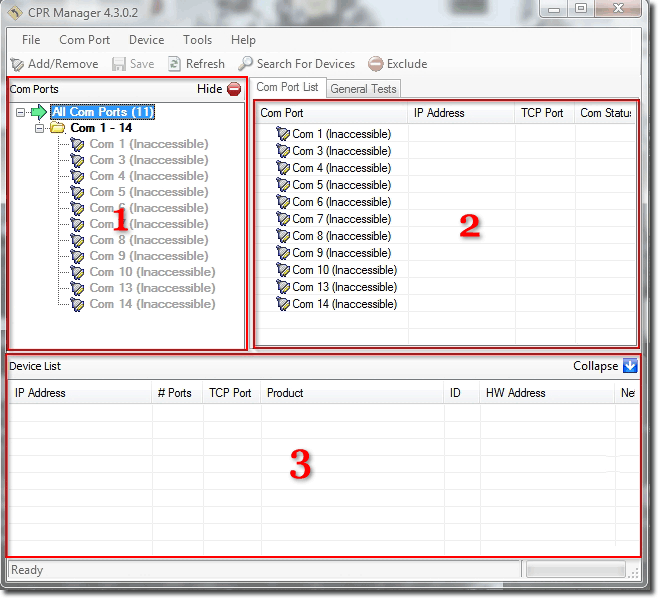Click the Exclude toolbar icon

click(376, 64)
